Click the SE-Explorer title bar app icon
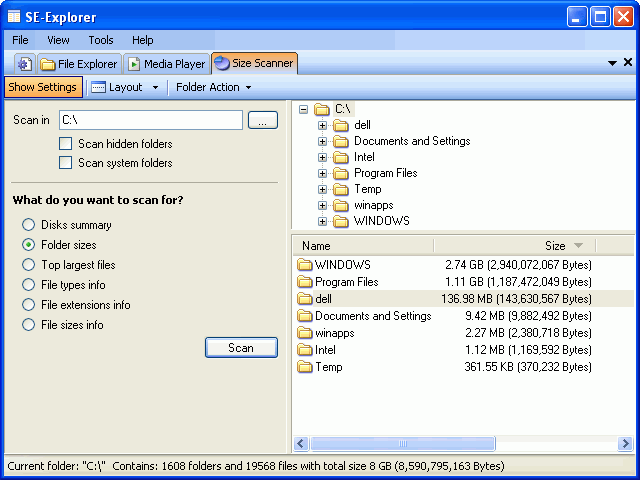Screen dimensions: 640x480 coord(14,17)
